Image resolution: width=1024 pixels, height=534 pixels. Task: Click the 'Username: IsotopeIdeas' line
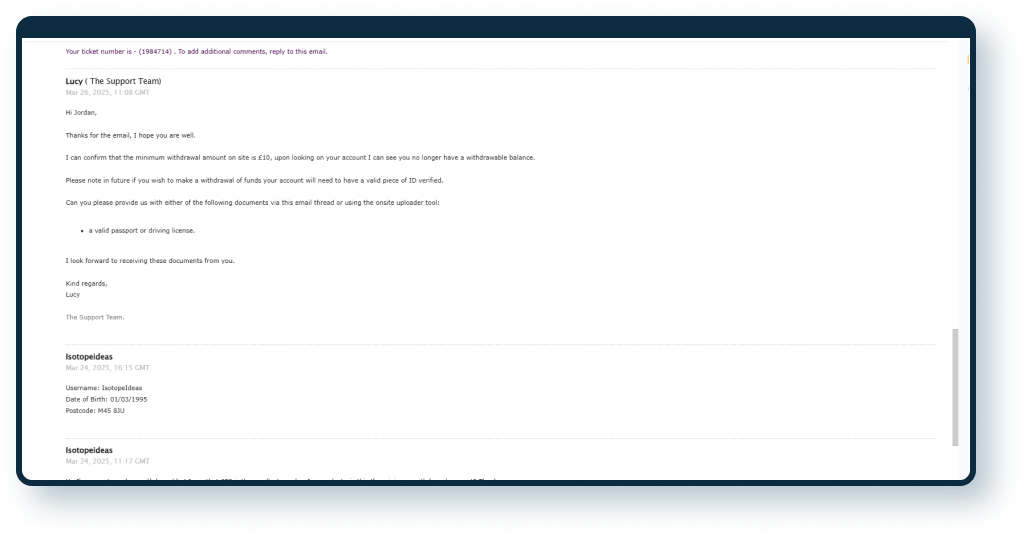click(x=103, y=388)
